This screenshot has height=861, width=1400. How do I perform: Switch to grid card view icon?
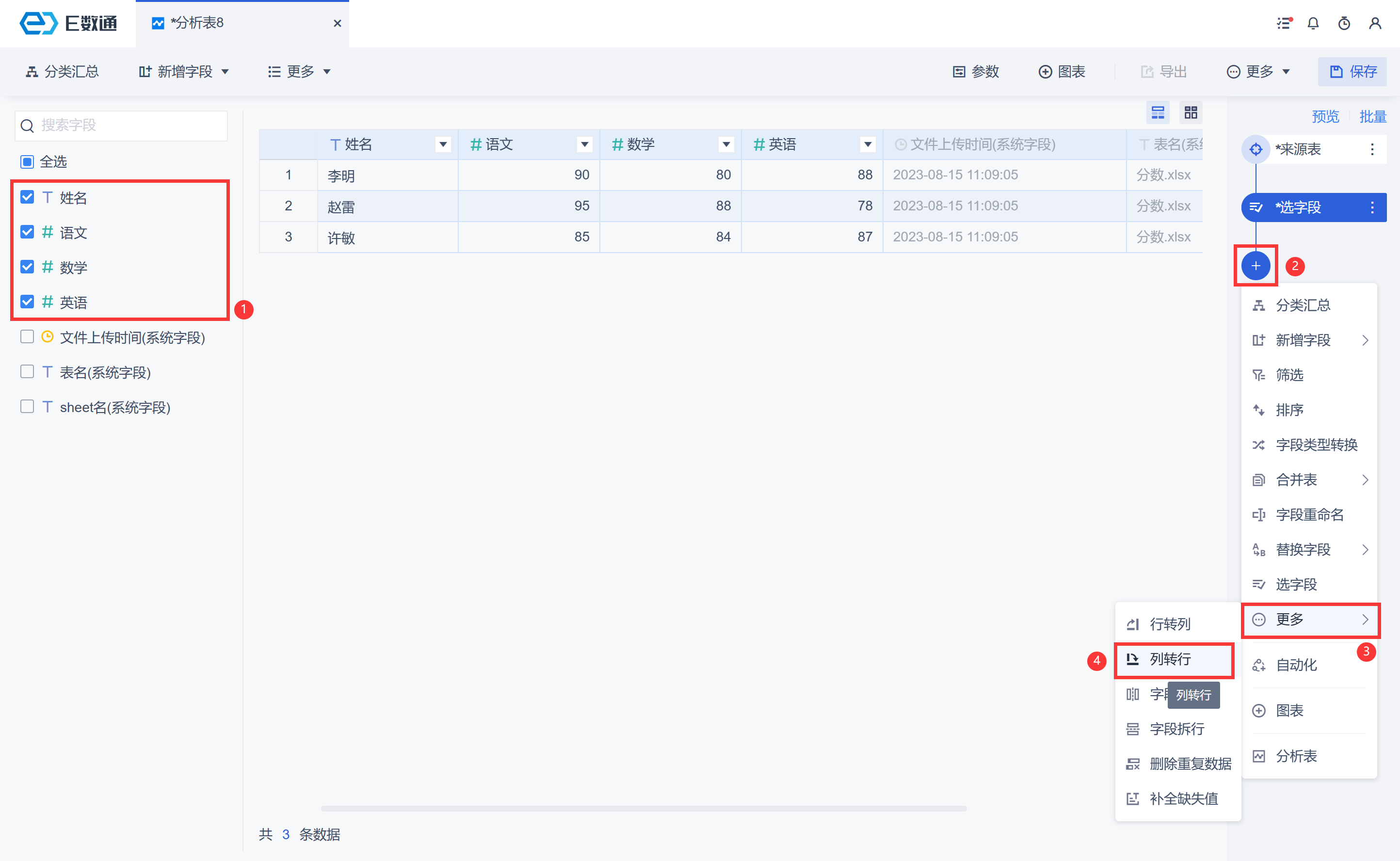pyautogui.click(x=1191, y=113)
